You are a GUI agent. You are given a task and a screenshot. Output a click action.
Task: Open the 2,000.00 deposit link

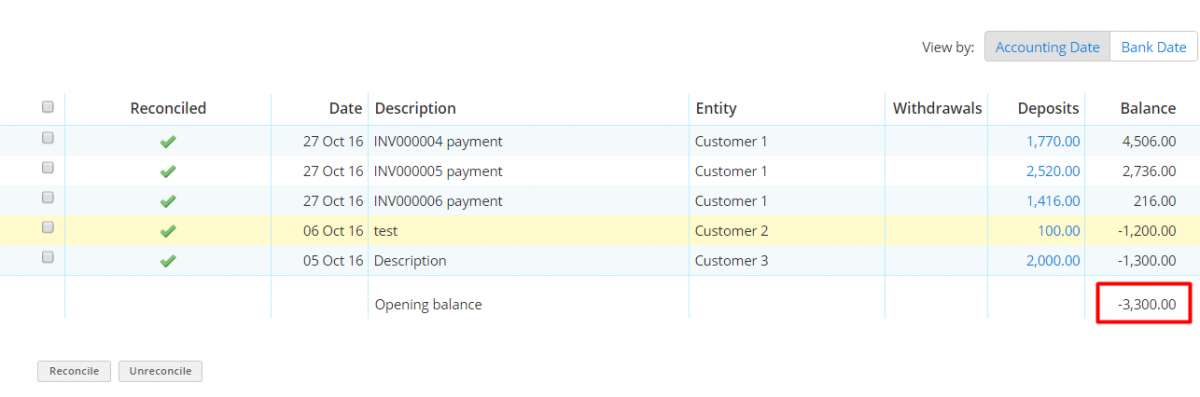pyautogui.click(x=1053, y=261)
